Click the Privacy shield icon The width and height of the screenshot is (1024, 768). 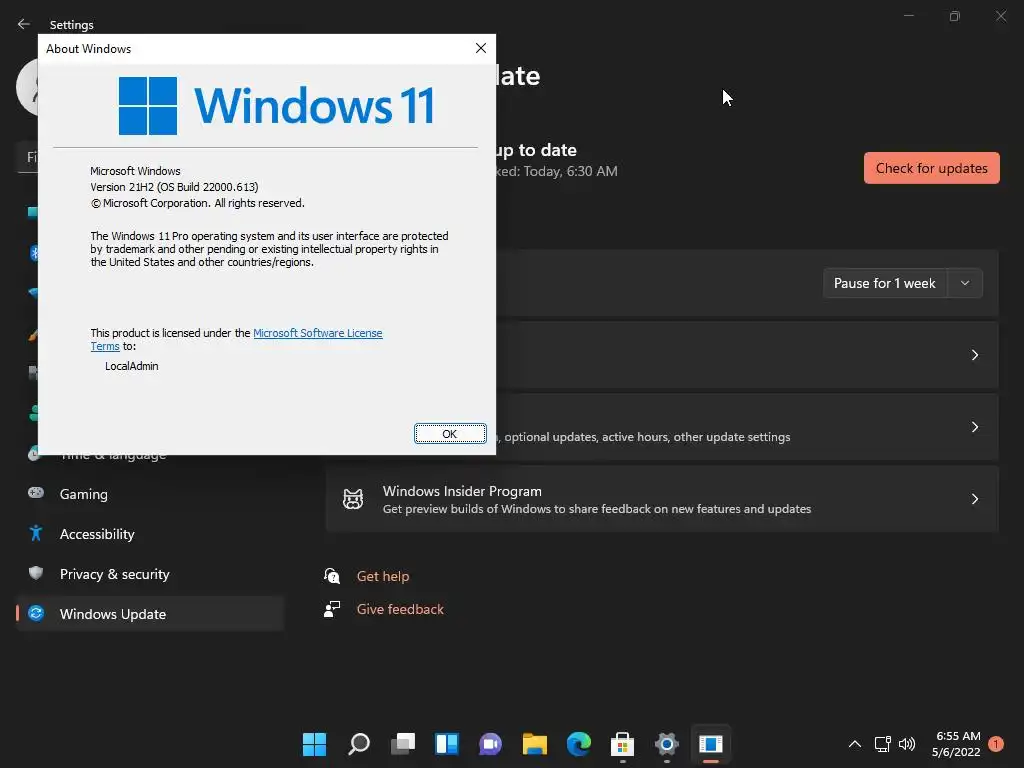(36, 573)
